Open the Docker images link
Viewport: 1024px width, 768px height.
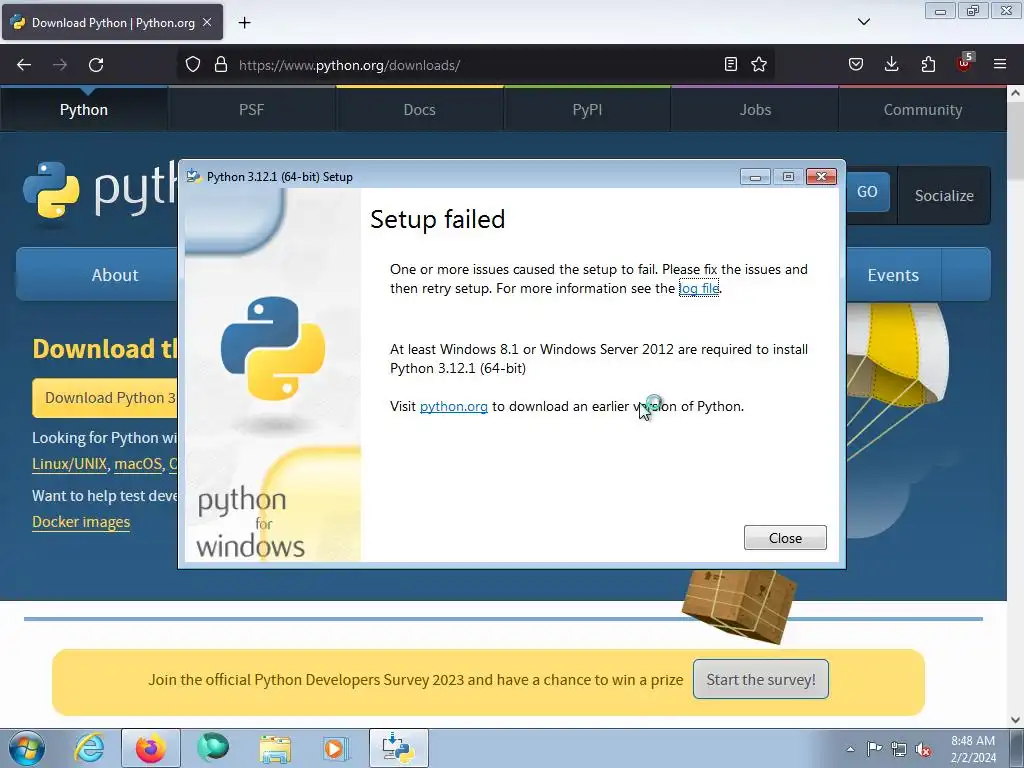(81, 522)
